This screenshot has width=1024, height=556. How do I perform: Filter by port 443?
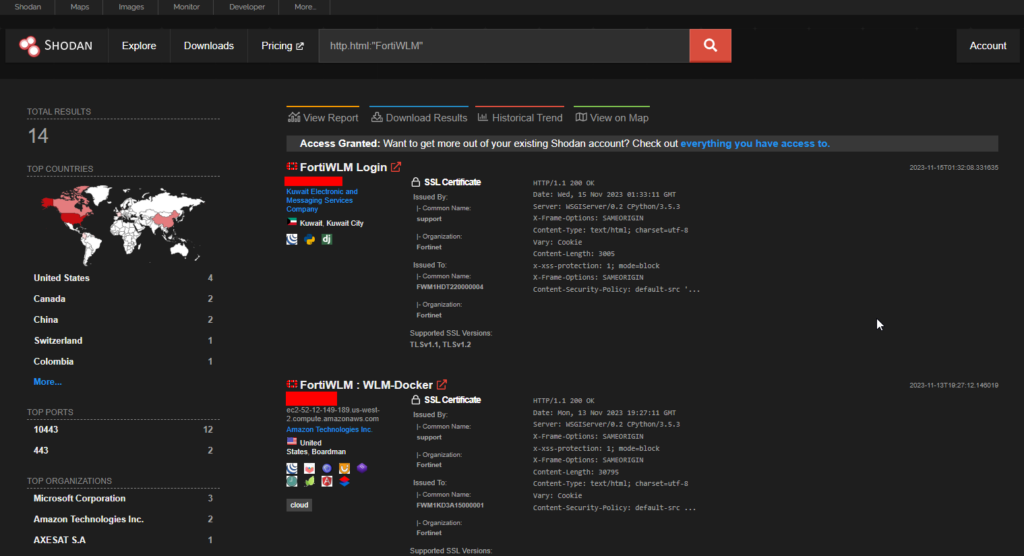(123, 450)
